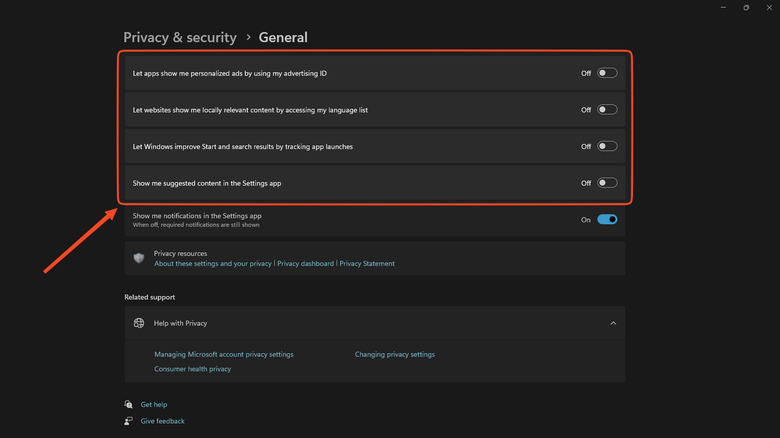Maximize the Settings window
Image resolution: width=780 pixels, height=438 pixels.
746,7
